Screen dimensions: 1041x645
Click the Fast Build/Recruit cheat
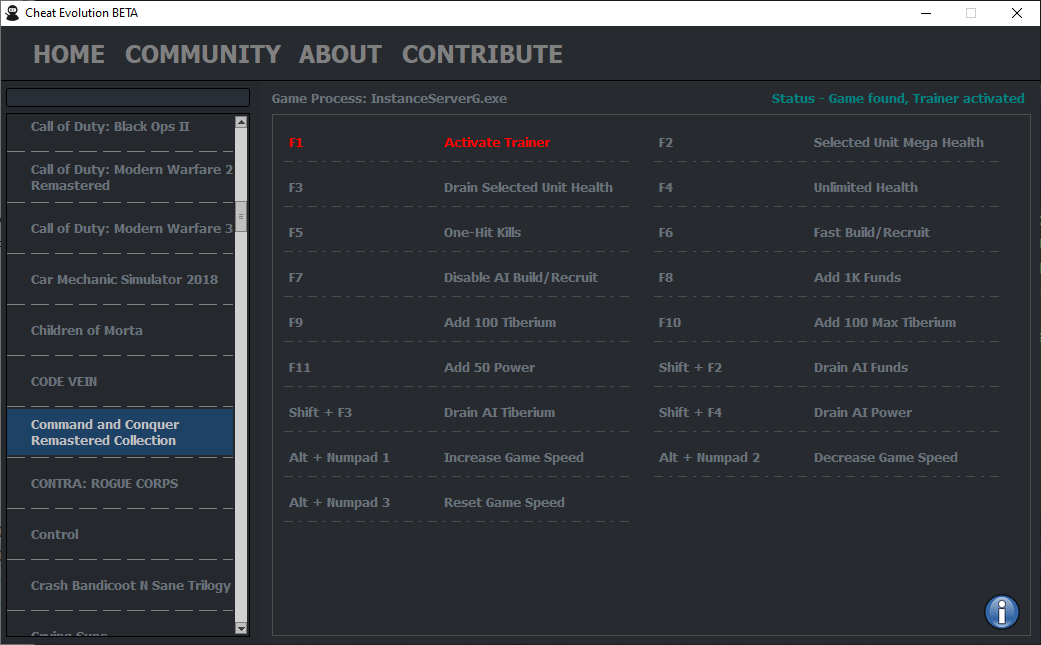tap(871, 233)
